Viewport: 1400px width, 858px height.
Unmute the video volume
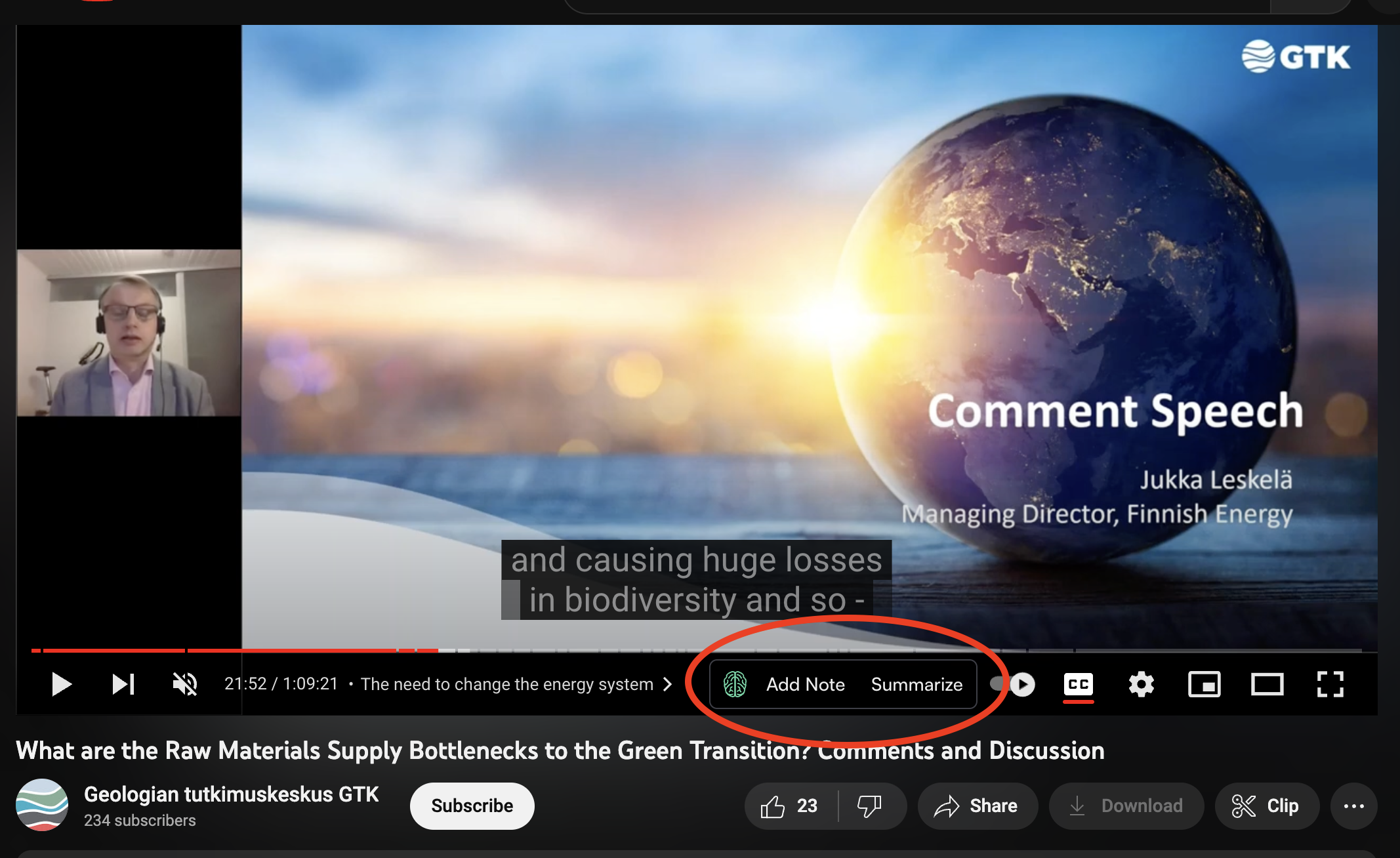[184, 684]
